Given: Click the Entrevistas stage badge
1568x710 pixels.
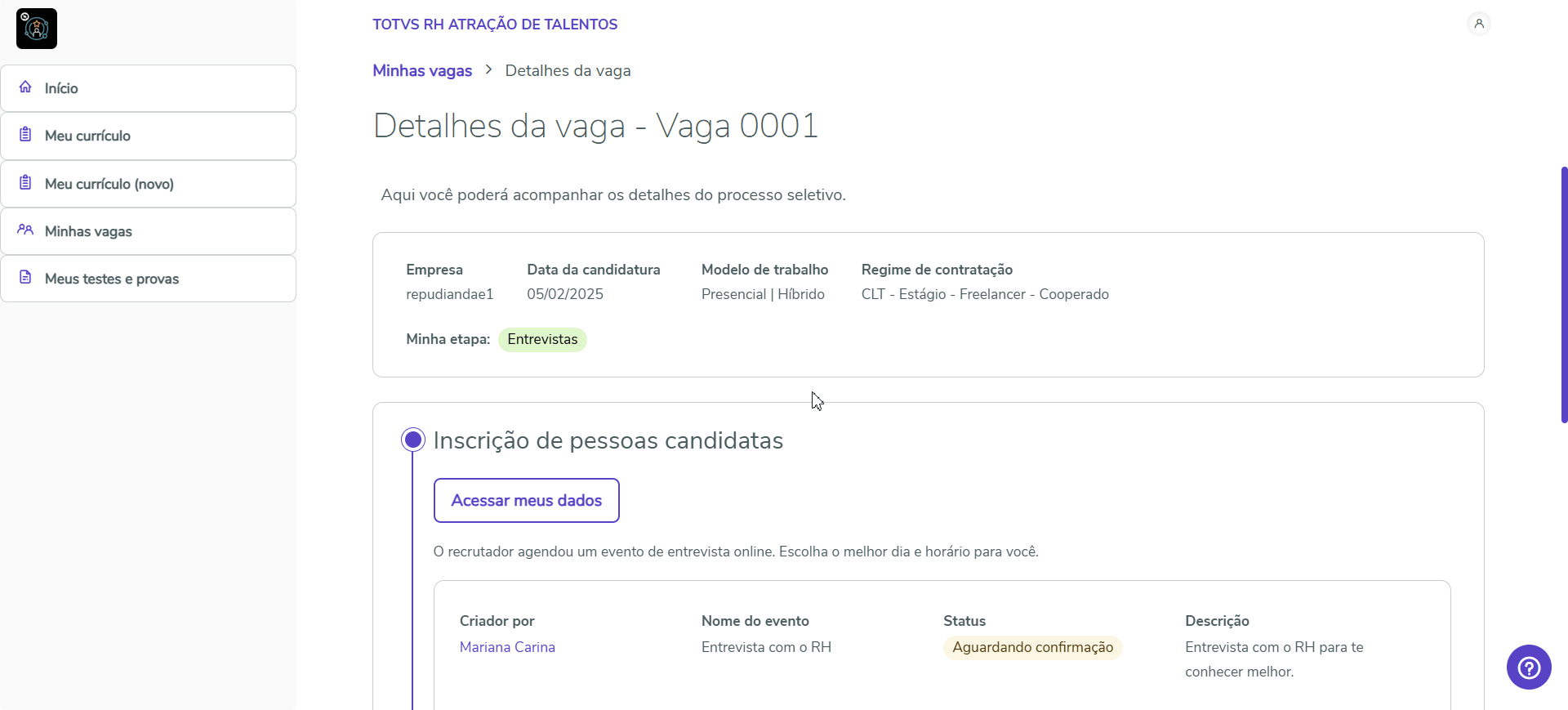Looking at the screenshot, I should (x=542, y=340).
